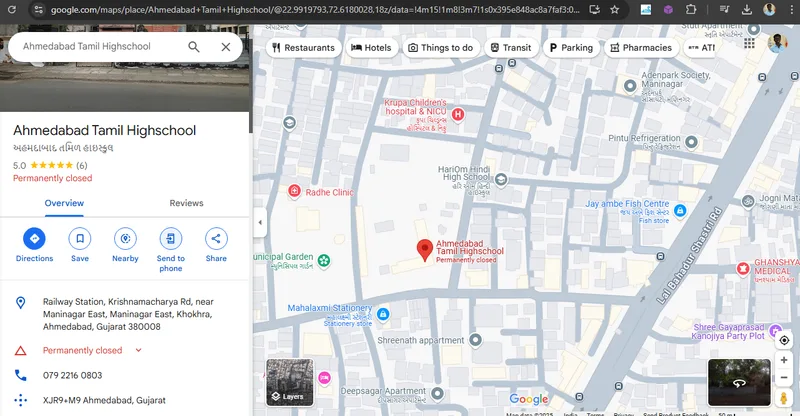The image size is (800, 416).
Task: Open the Layers map type selector
Action: tap(290, 382)
